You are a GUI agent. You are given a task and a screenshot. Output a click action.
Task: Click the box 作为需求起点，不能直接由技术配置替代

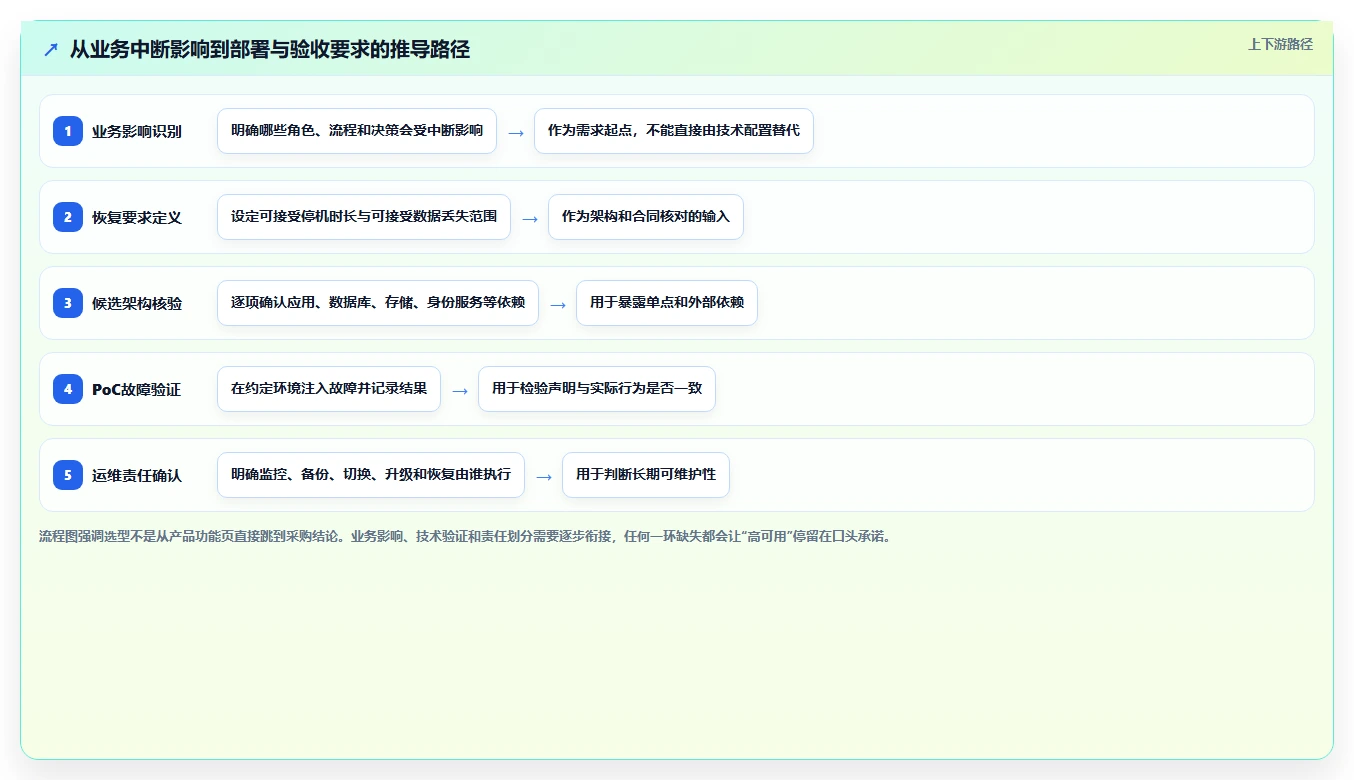coord(674,131)
